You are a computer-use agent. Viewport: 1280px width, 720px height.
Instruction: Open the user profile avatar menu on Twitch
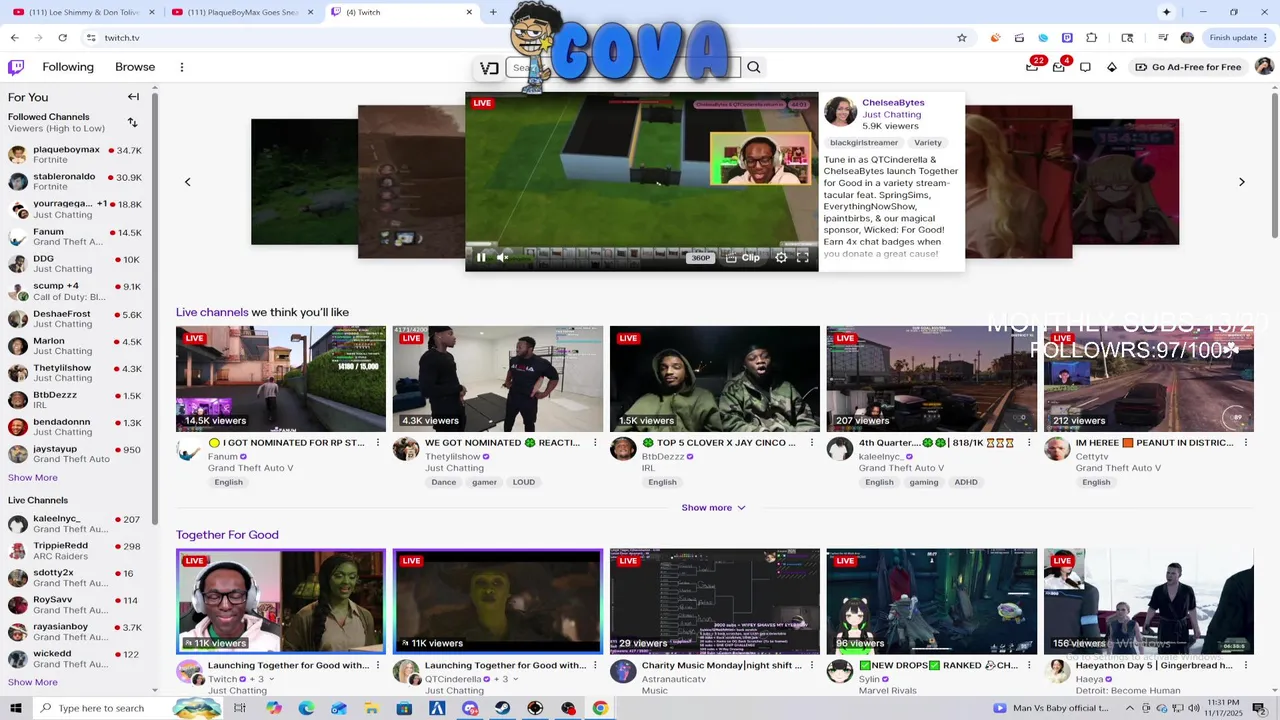[x=1264, y=67]
